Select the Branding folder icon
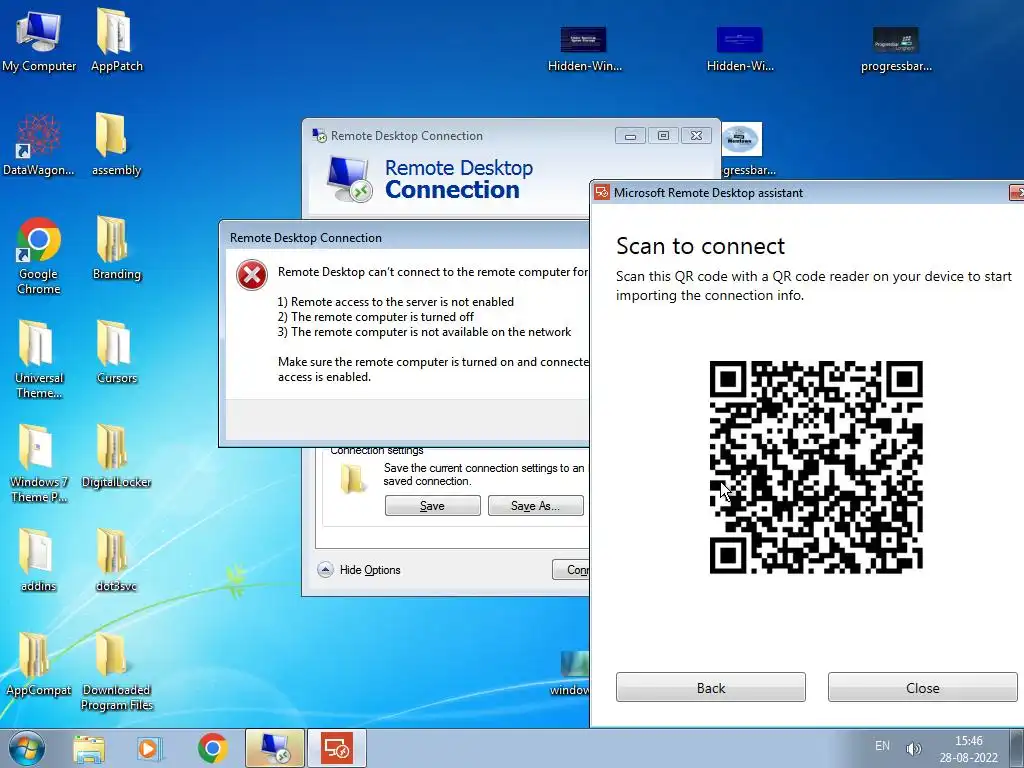This screenshot has width=1024, height=768. coord(116,249)
